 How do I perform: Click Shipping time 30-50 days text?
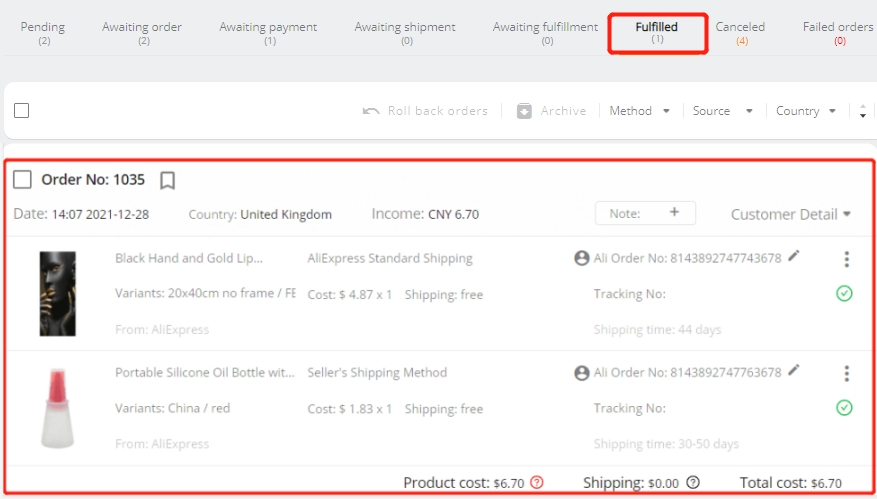pos(666,444)
